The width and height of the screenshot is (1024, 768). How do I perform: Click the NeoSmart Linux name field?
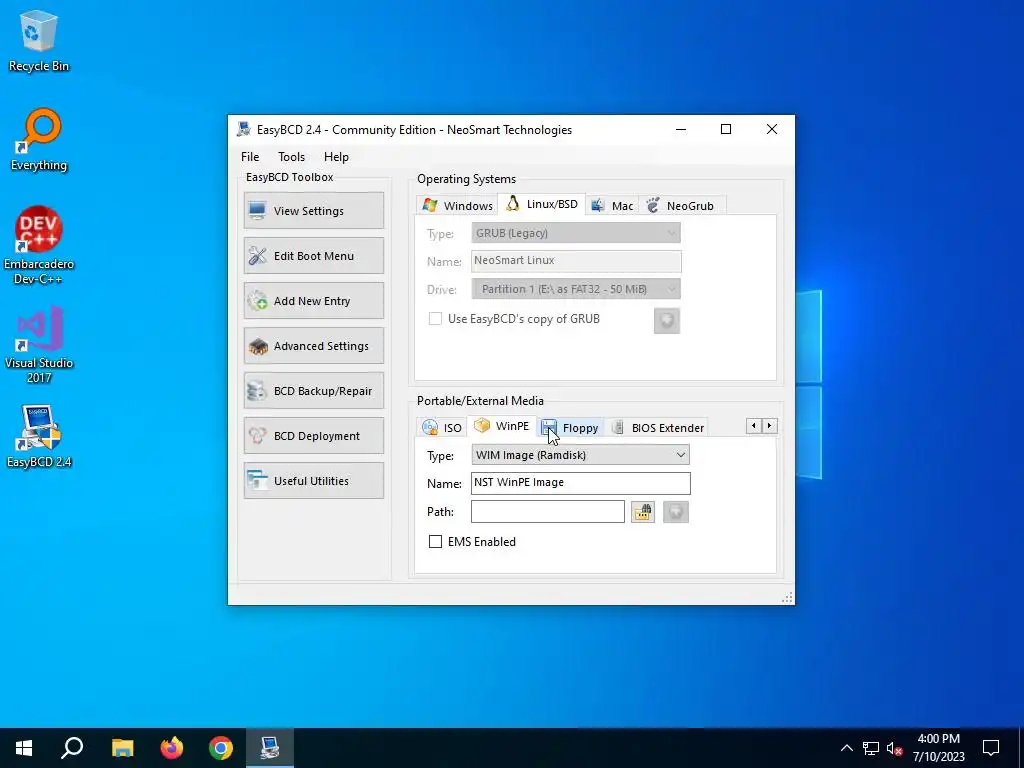(x=576, y=261)
